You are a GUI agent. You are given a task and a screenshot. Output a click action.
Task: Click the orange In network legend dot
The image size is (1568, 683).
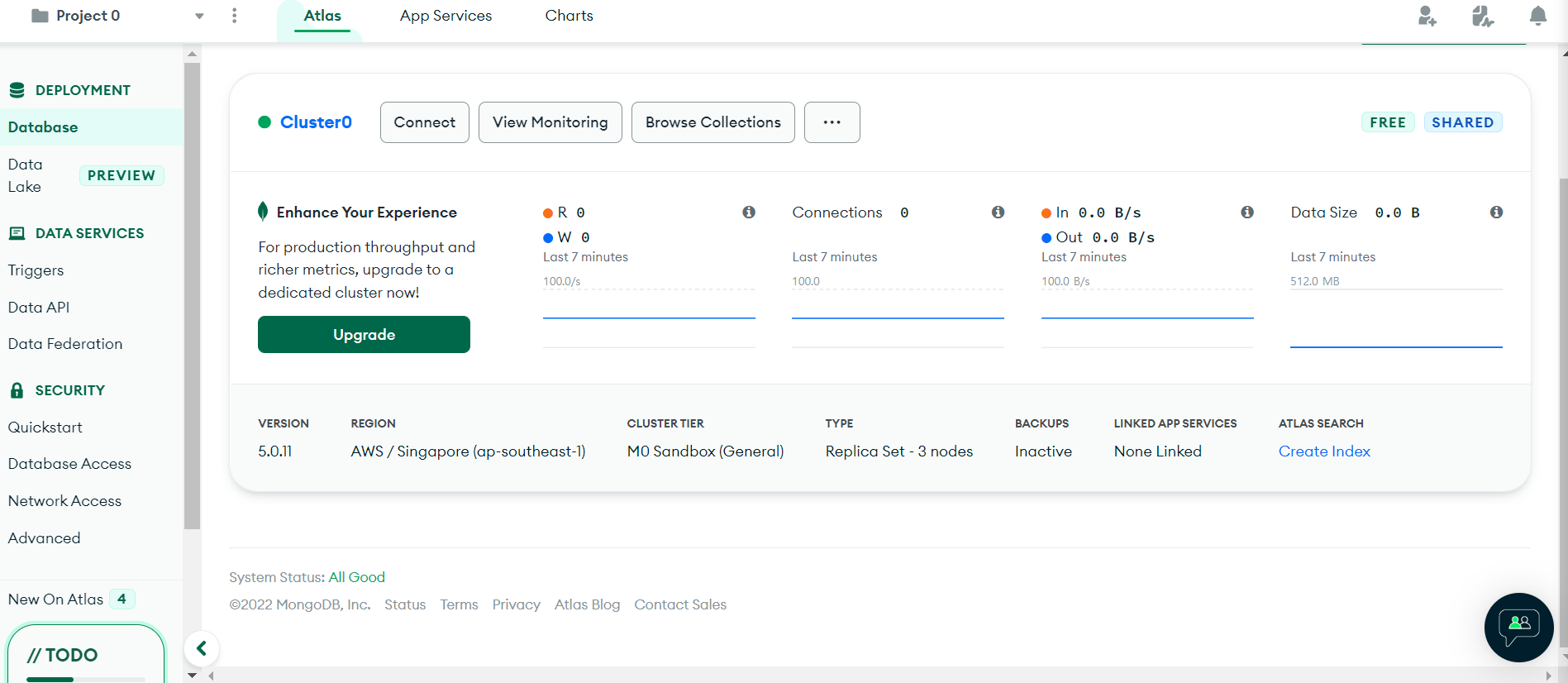click(1046, 213)
